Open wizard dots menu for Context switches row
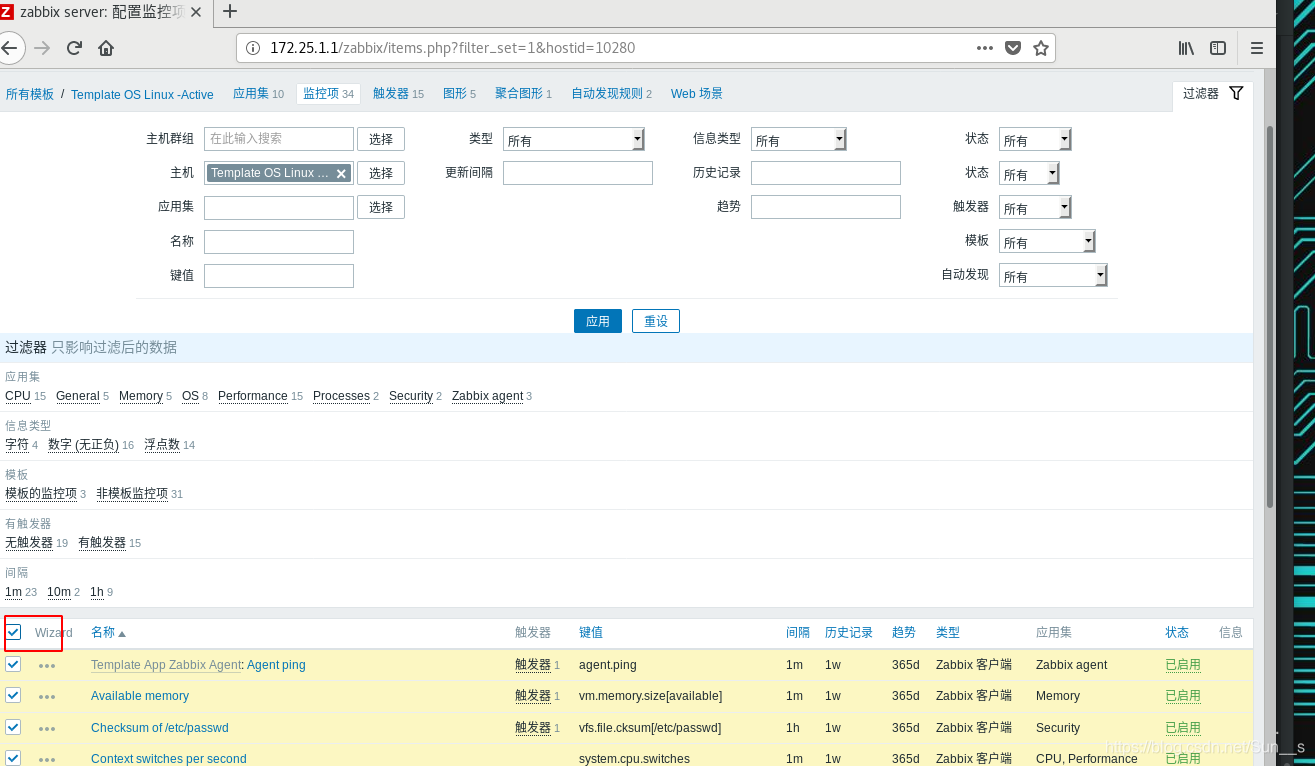 point(47,759)
